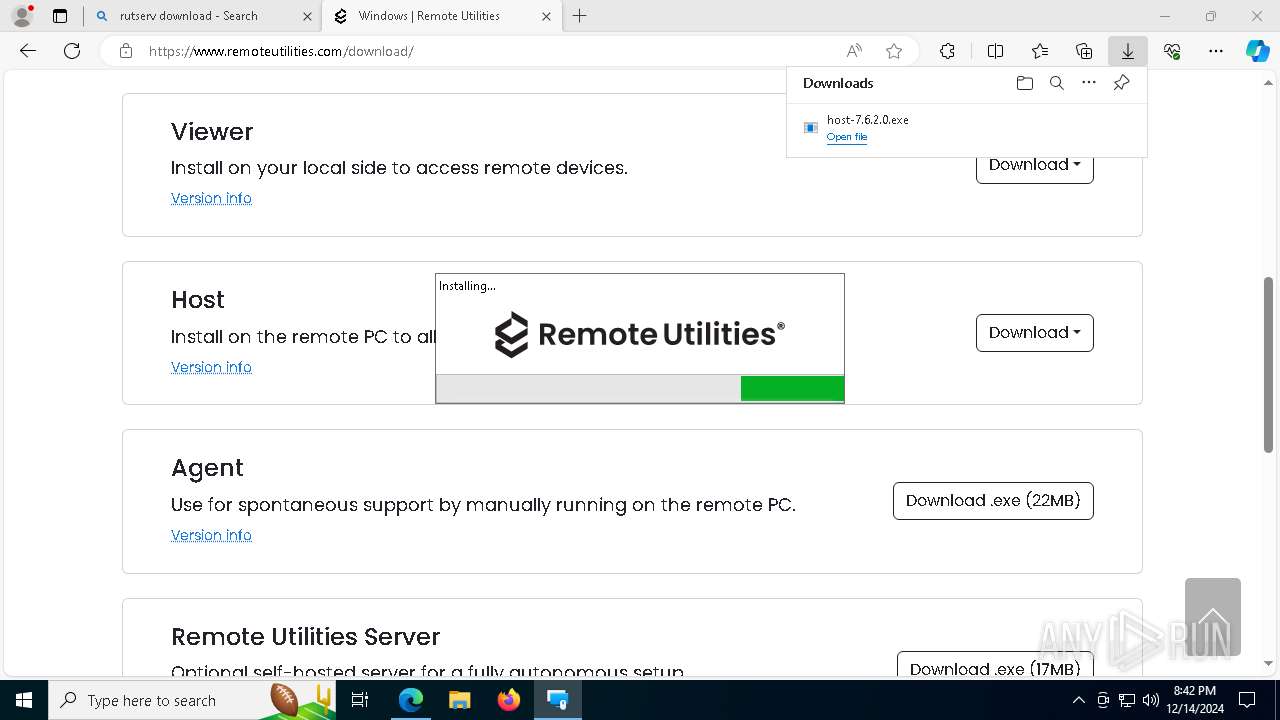The image size is (1280, 720).
Task: Open the notification center icon
Action: pyautogui.click(x=1247, y=700)
